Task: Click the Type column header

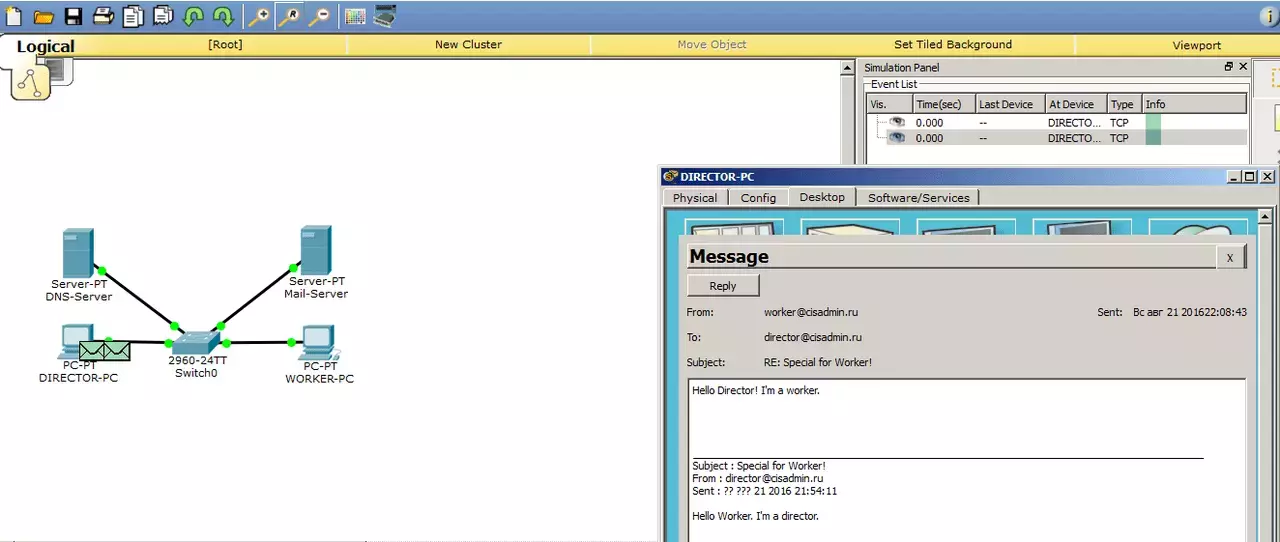Action: click(x=1124, y=104)
